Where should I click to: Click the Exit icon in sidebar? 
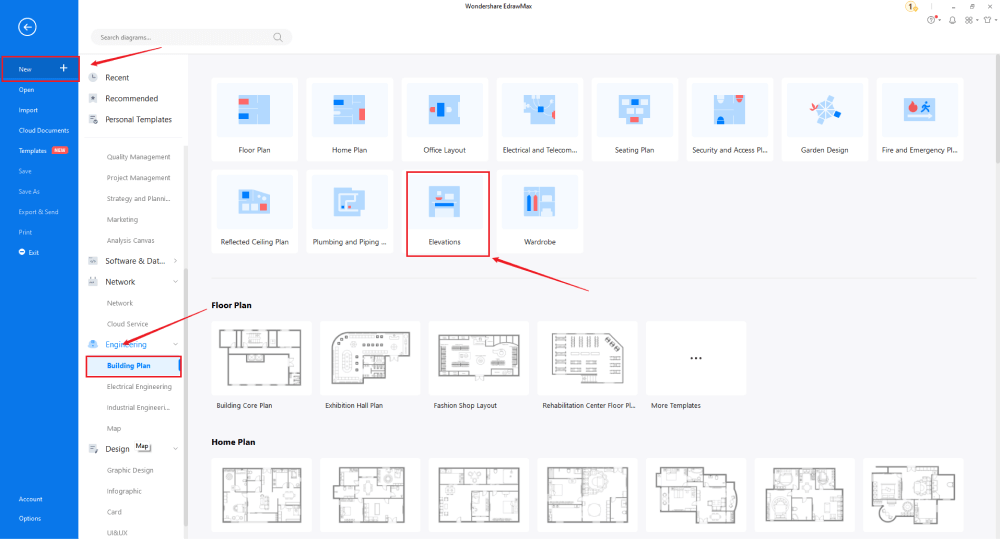click(22, 252)
